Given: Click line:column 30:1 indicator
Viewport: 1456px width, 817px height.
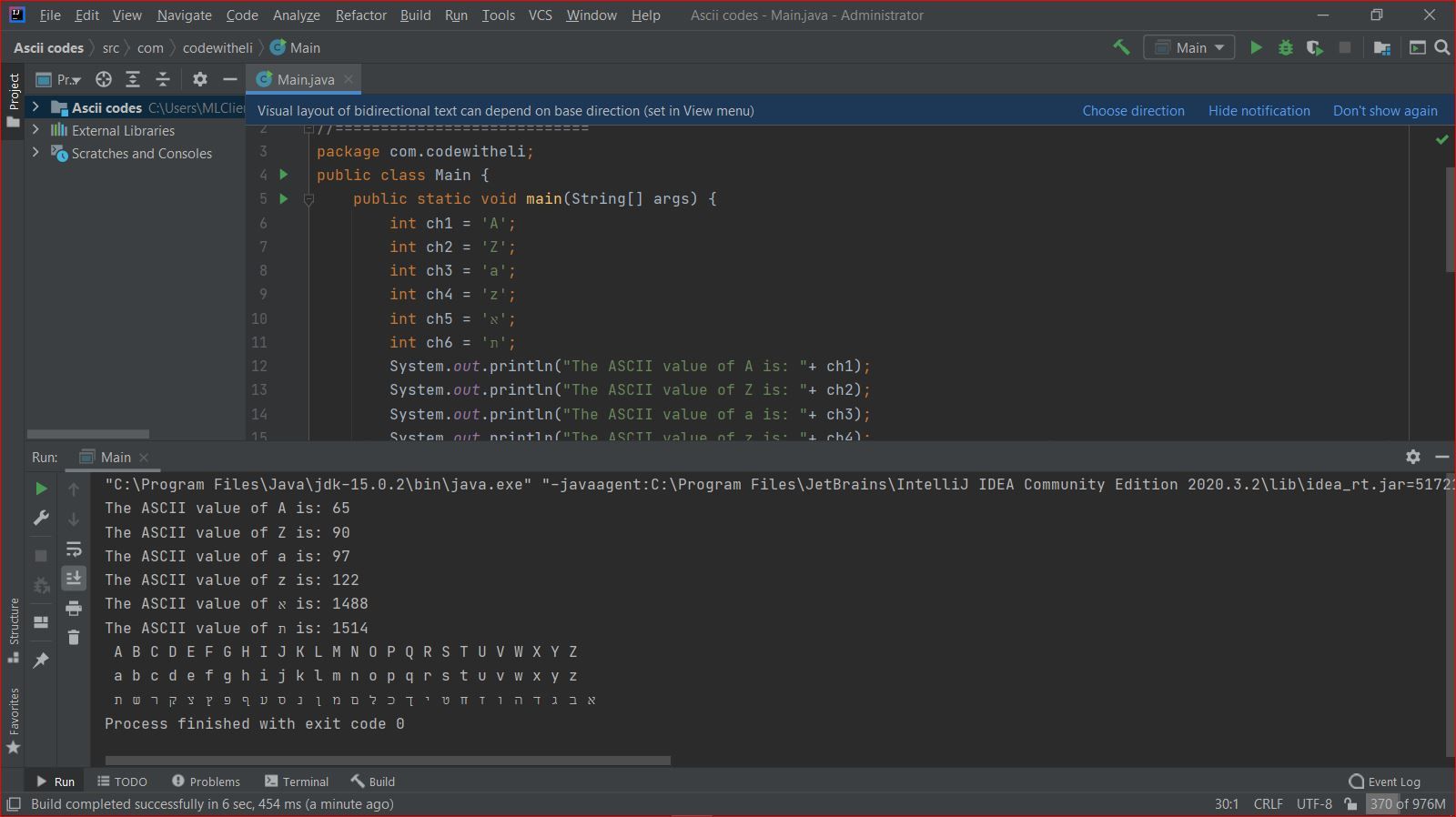Looking at the screenshot, I should (1226, 804).
